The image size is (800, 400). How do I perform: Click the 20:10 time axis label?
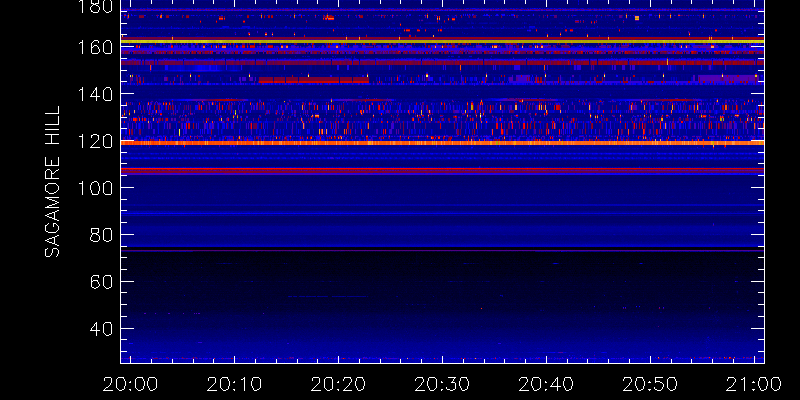coord(234,384)
